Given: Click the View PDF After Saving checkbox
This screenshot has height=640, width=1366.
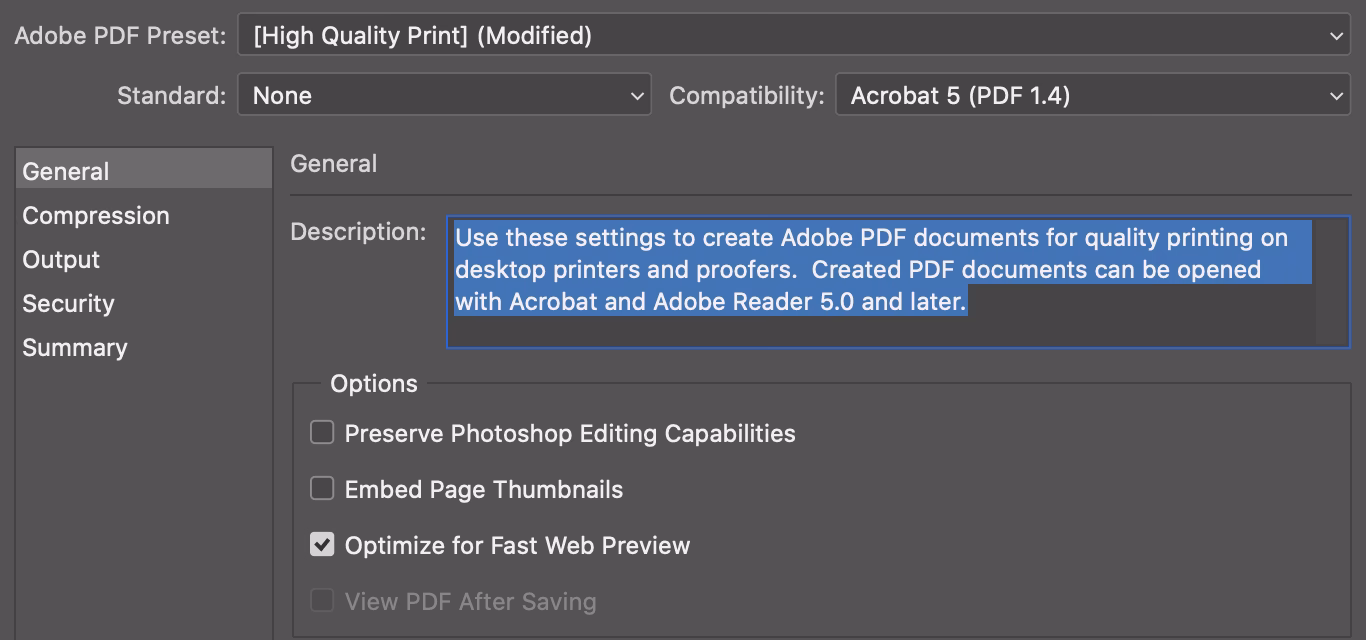Looking at the screenshot, I should pos(321,601).
